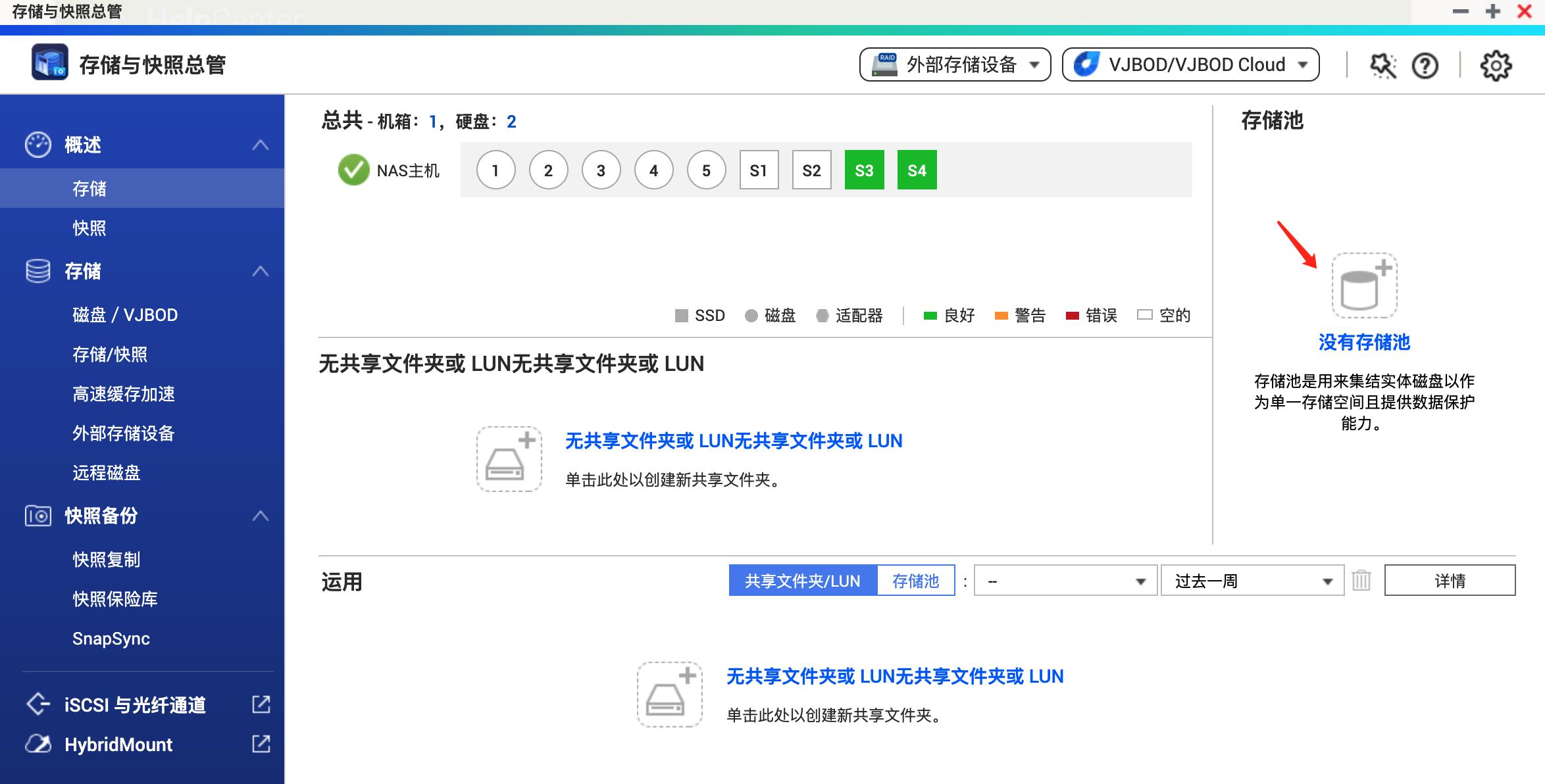Viewport: 1545px width, 784px height.
Task: Switch the usage view to 存储池
Action: (x=915, y=580)
